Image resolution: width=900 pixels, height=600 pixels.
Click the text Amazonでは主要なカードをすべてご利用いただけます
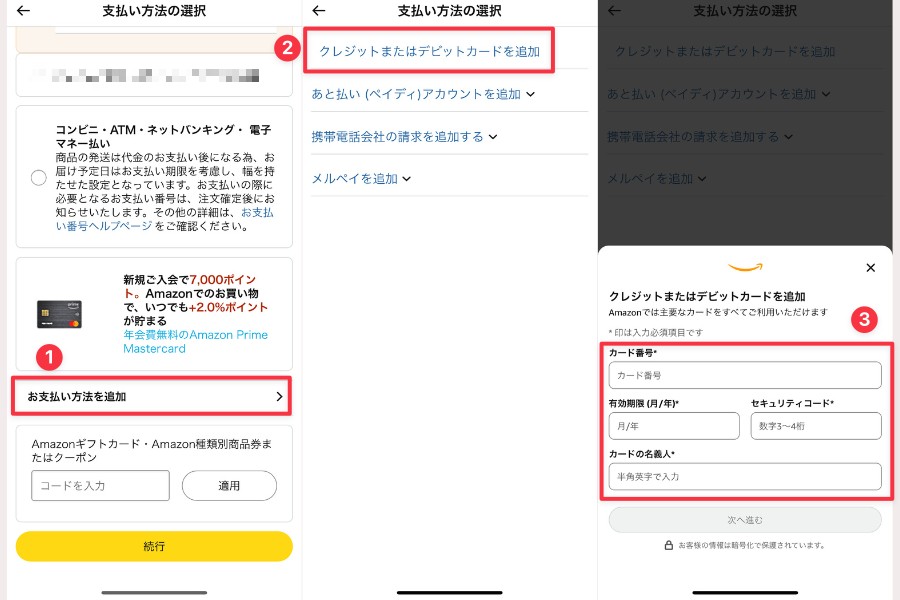tap(718, 312)
